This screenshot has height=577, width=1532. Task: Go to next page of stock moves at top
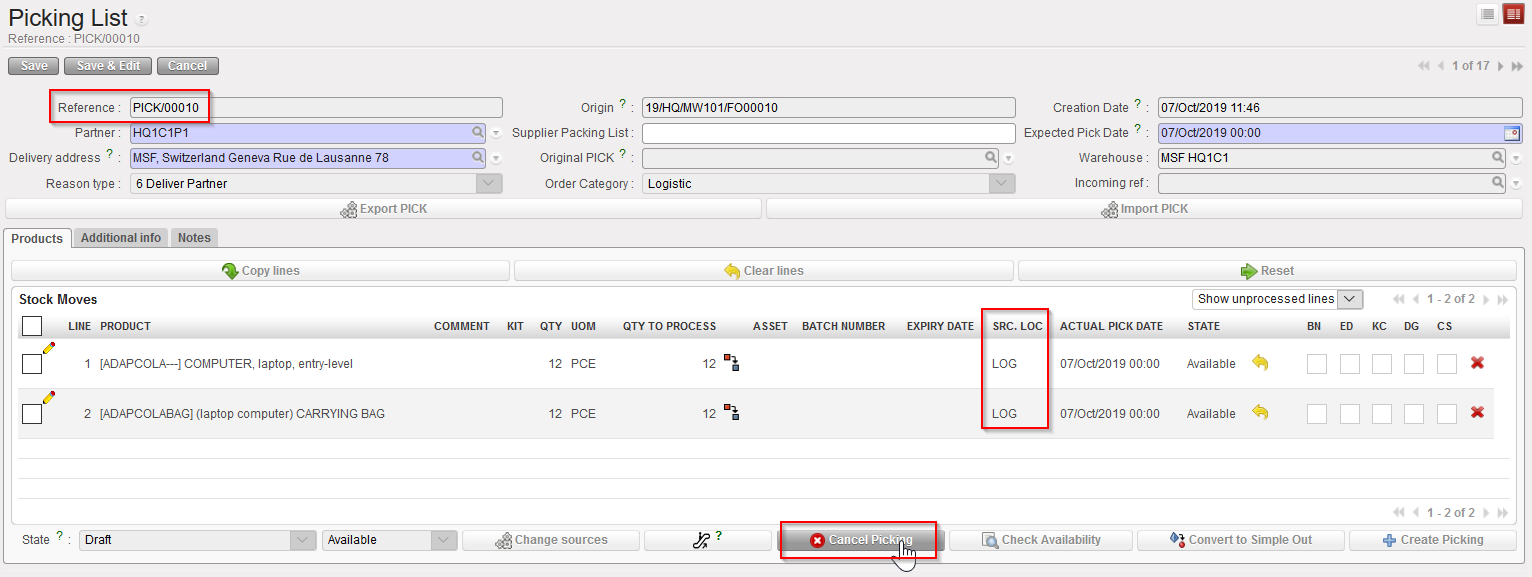pos(1487,299)
